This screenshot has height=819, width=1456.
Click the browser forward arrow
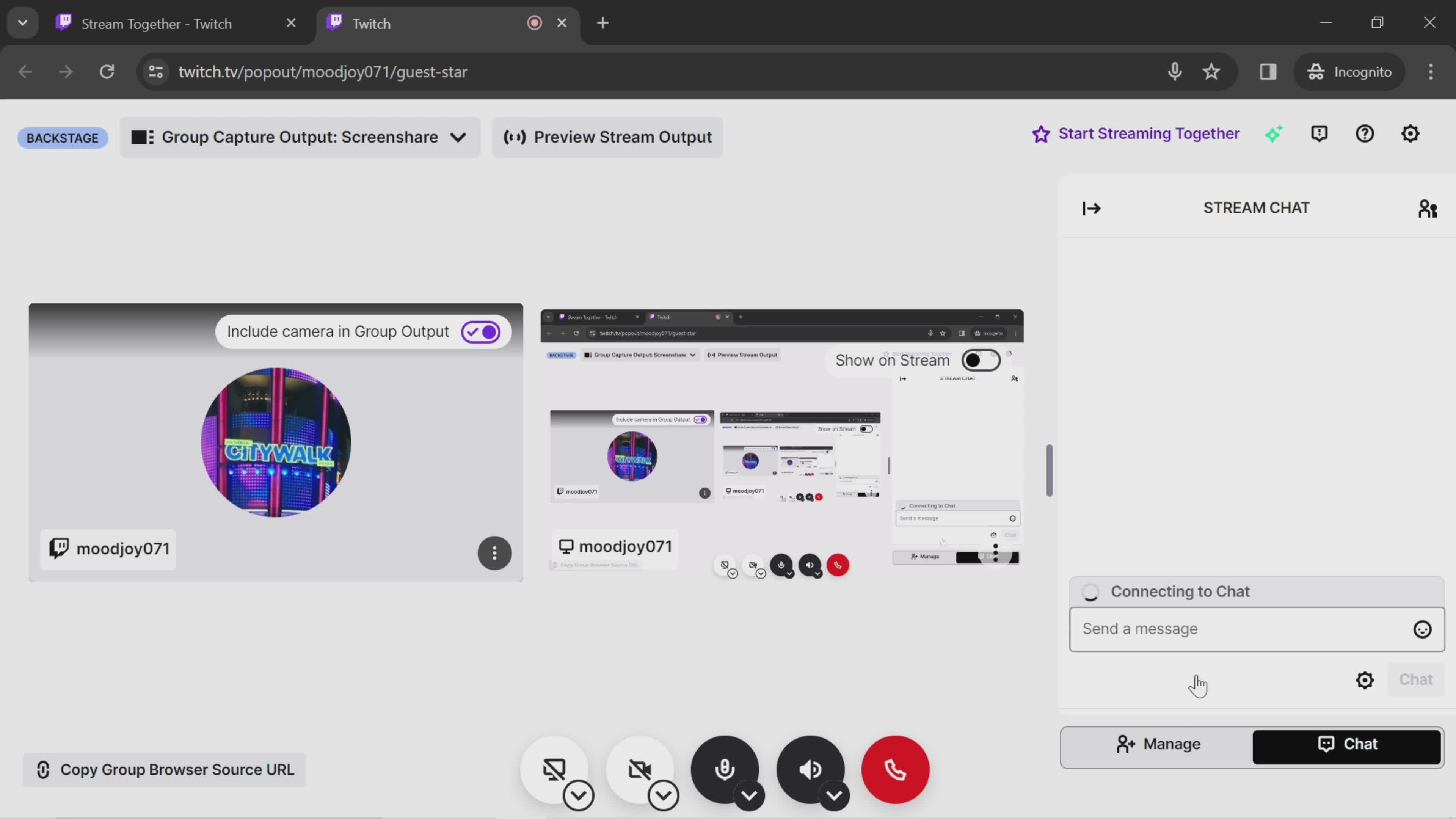pyautogui.click(x=66, y=72)
